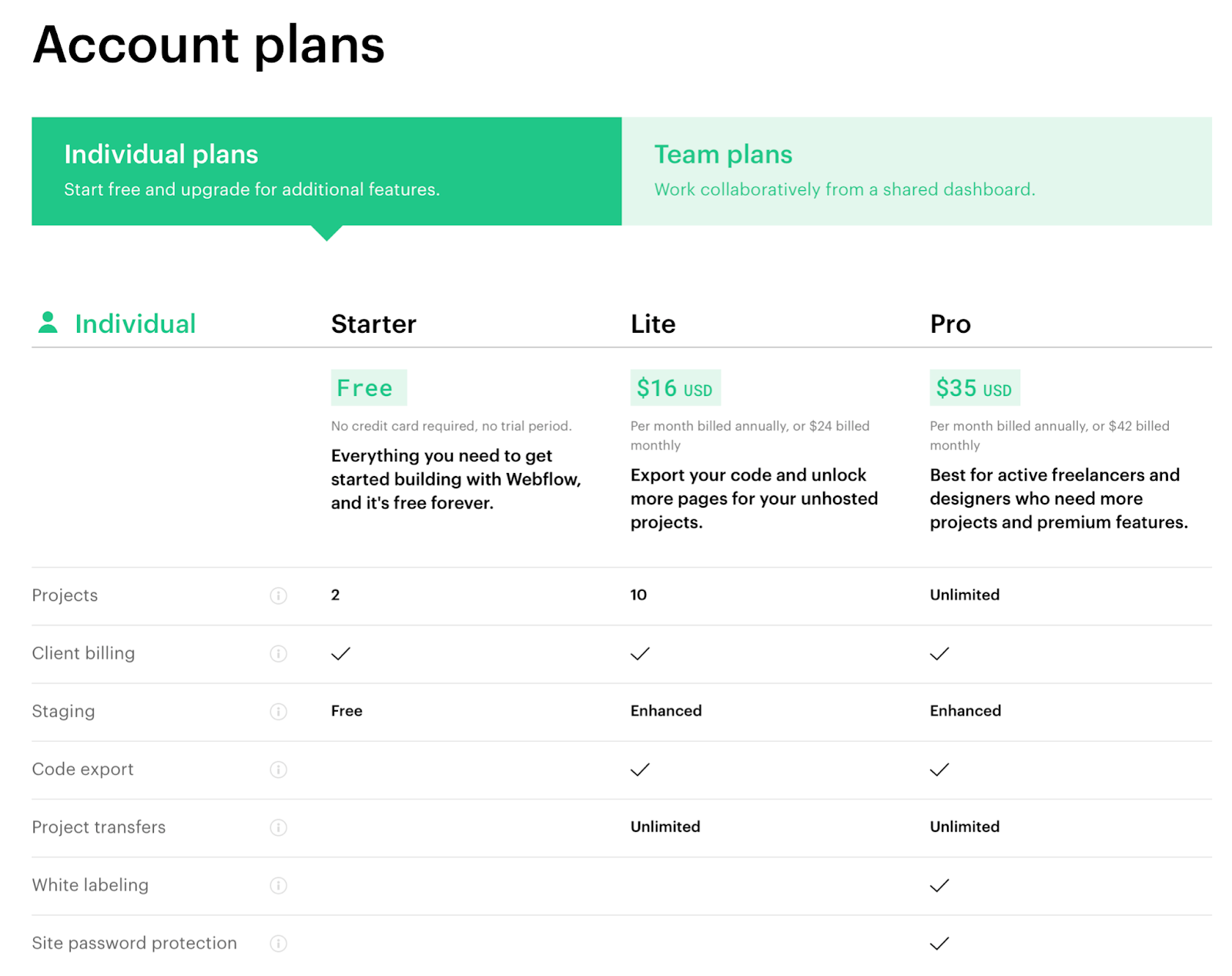Click the Pro plan heading

point(950,324)
